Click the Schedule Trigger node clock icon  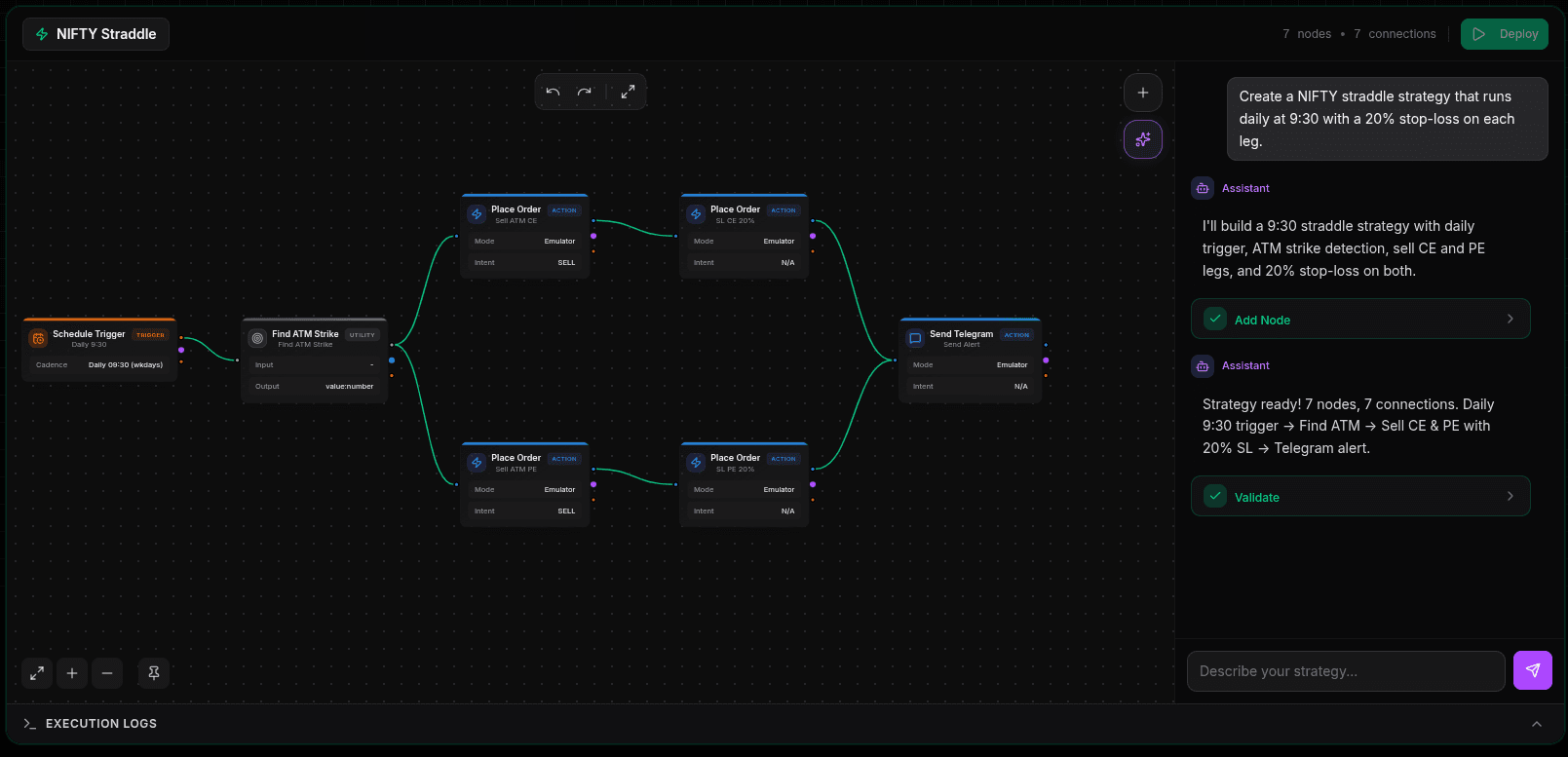39,339
